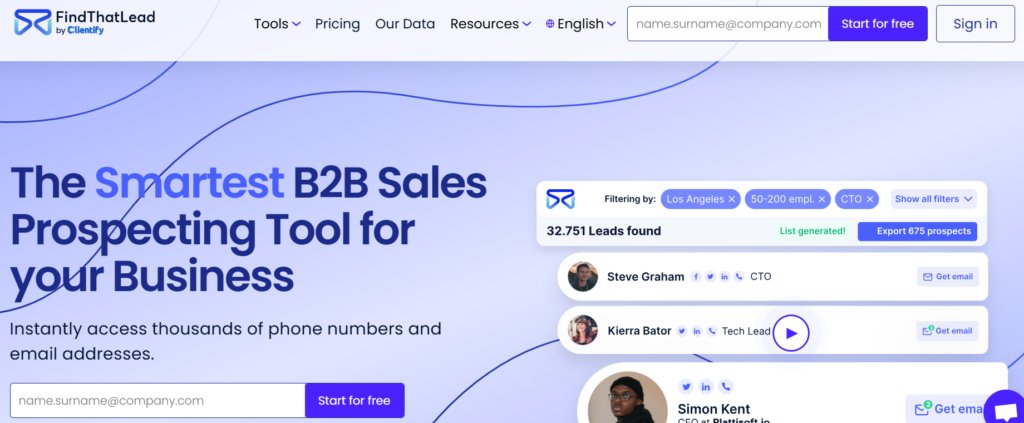Click Steve Graham's Facebook icon
Screen dimensions: 1024x423
tap(696, 277)
